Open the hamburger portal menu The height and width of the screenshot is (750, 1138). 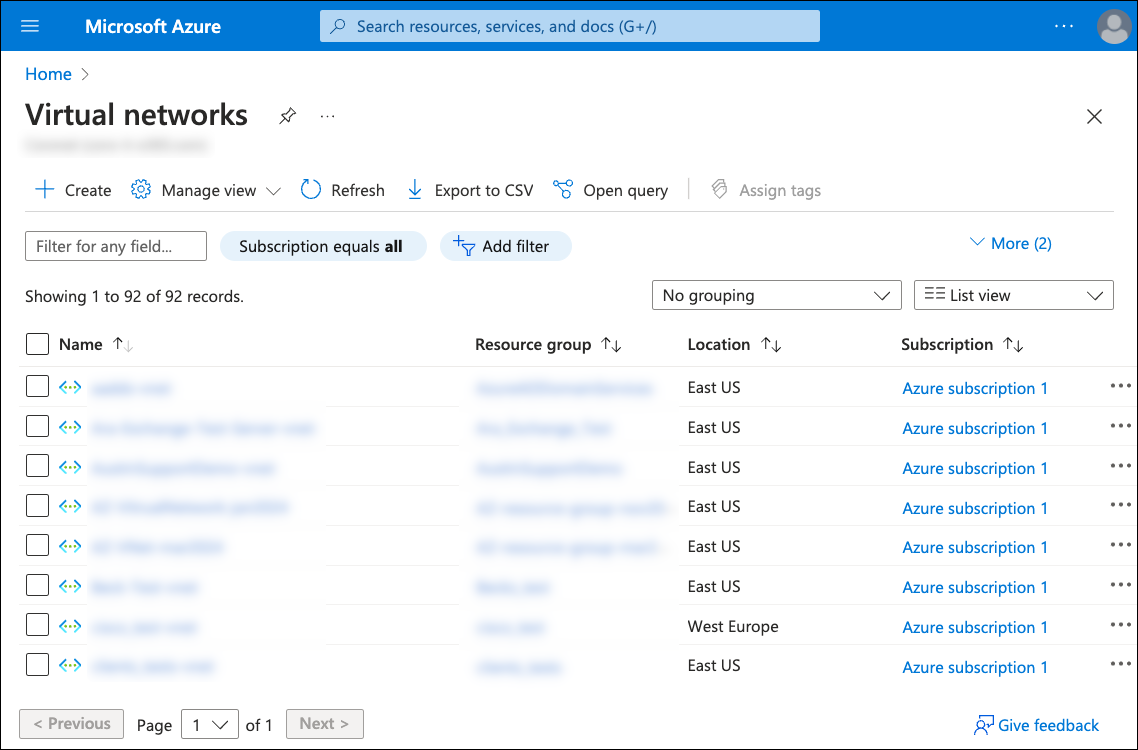tap(30, 26)
